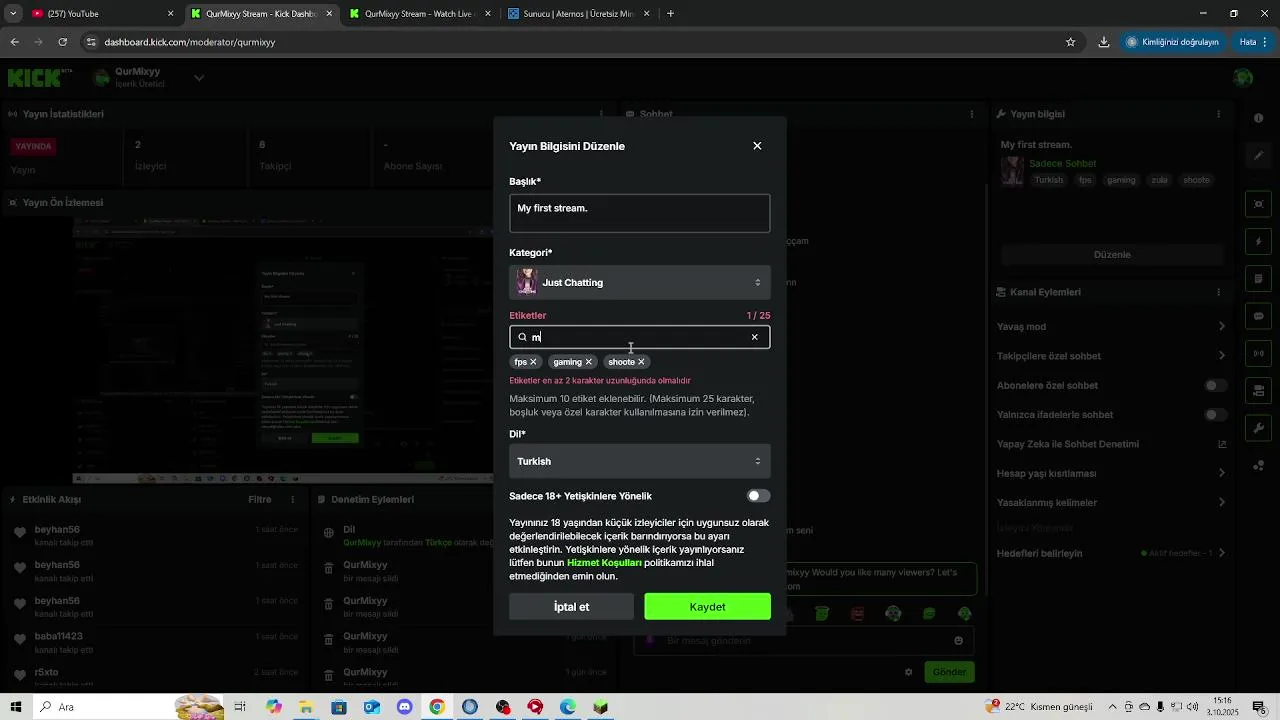The image size is (1280, 720).
Task: Bookmark this page with the star icon
Action: click(1070, 42)
